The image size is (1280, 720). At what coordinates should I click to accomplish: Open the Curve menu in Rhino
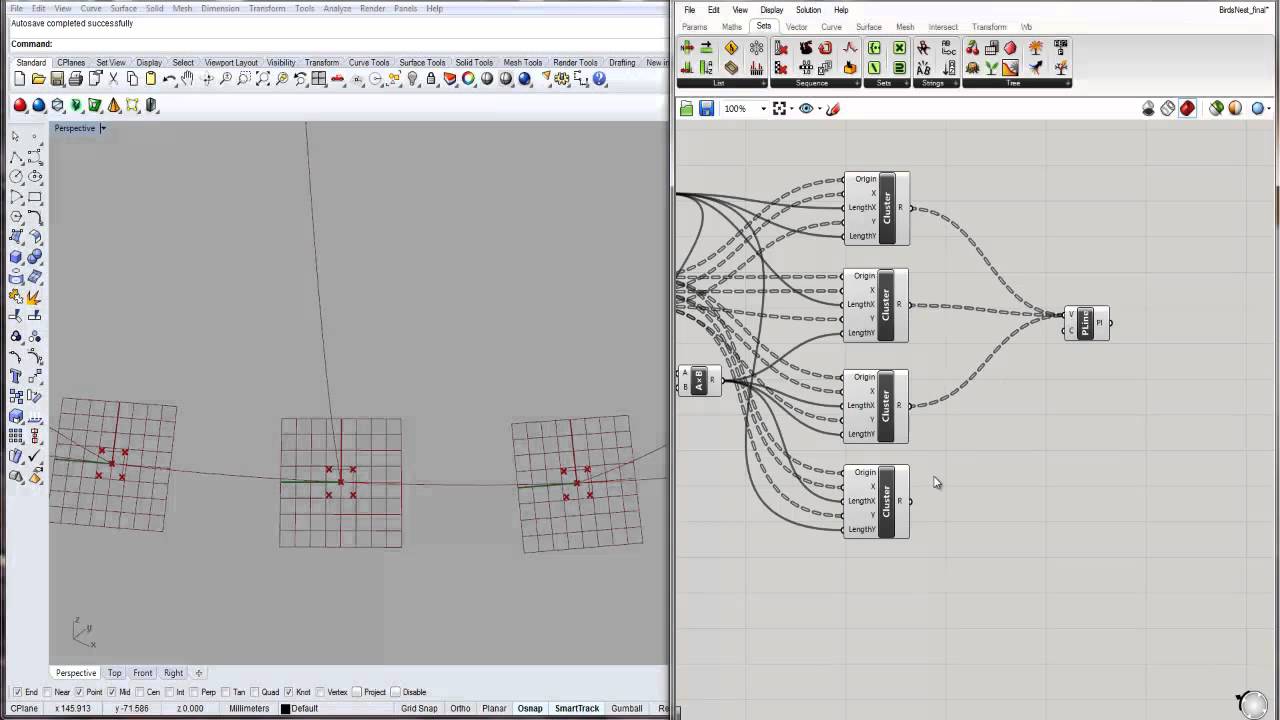(91, 8)
